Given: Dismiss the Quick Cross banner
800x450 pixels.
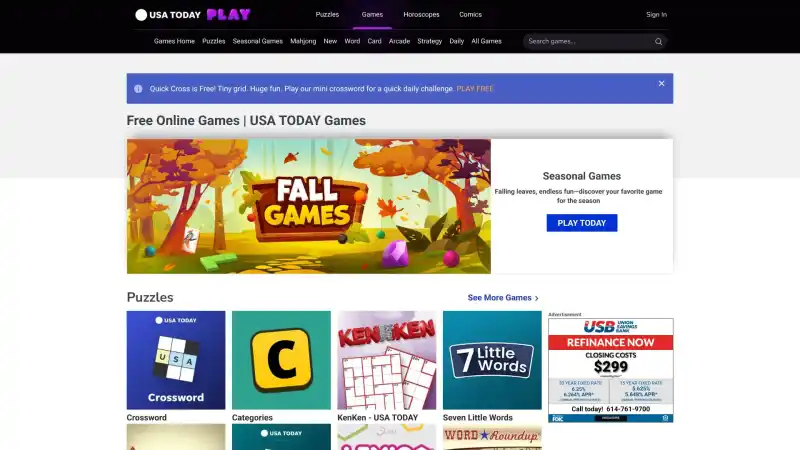Looking at the screenshot, I should point(661,84).
